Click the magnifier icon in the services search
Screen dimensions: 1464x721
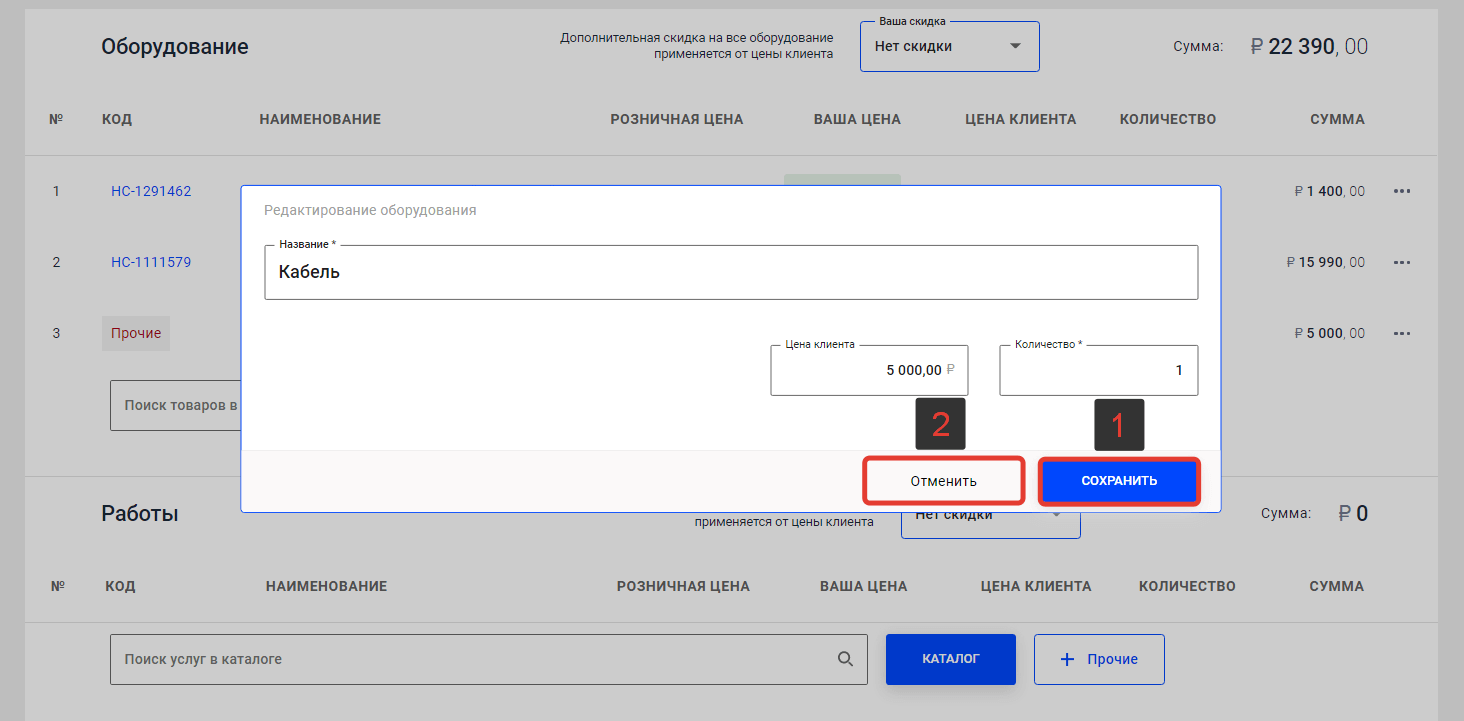[x=845, y=660]
